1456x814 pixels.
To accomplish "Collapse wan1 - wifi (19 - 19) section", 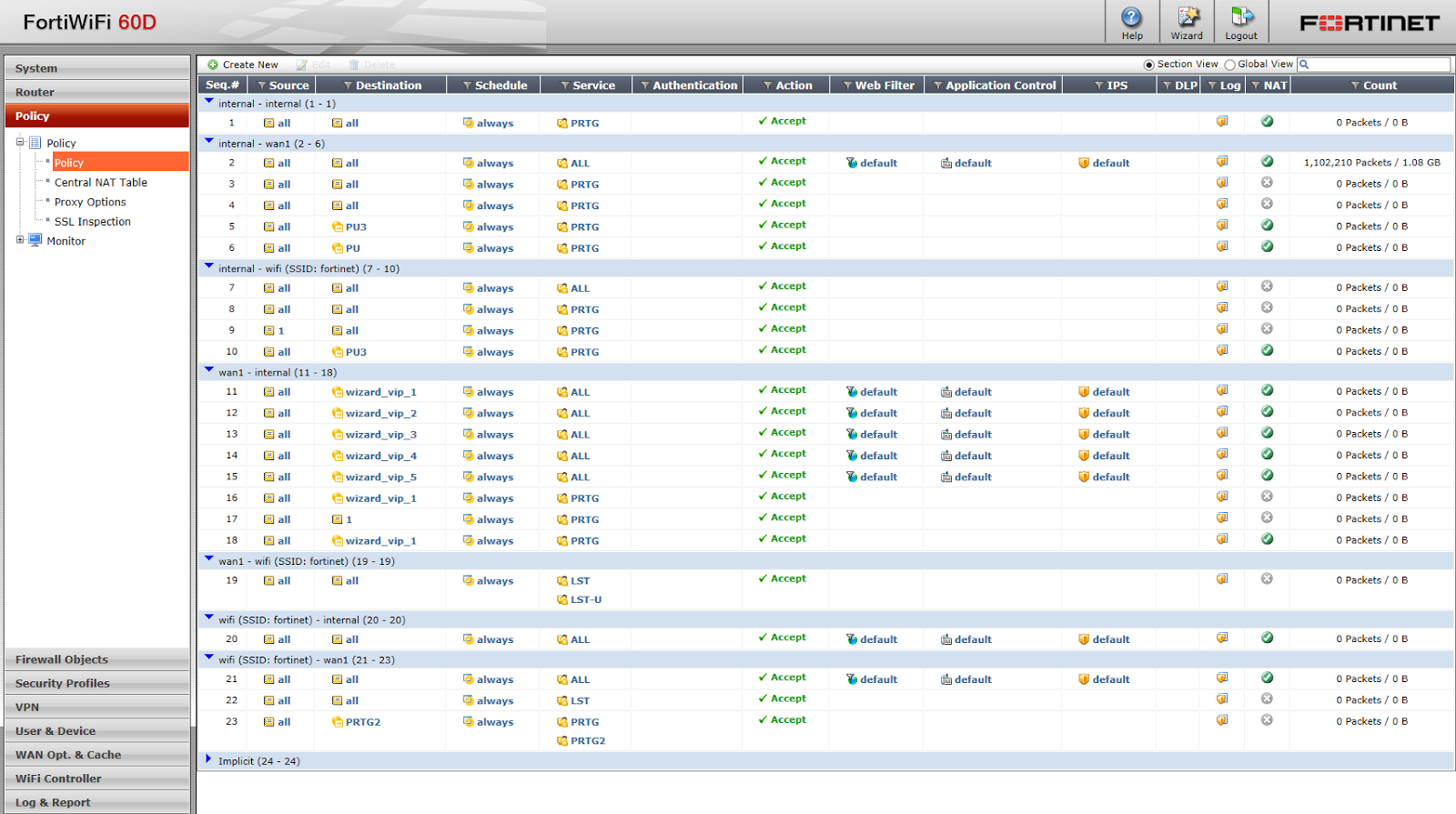I will [209, 559].
